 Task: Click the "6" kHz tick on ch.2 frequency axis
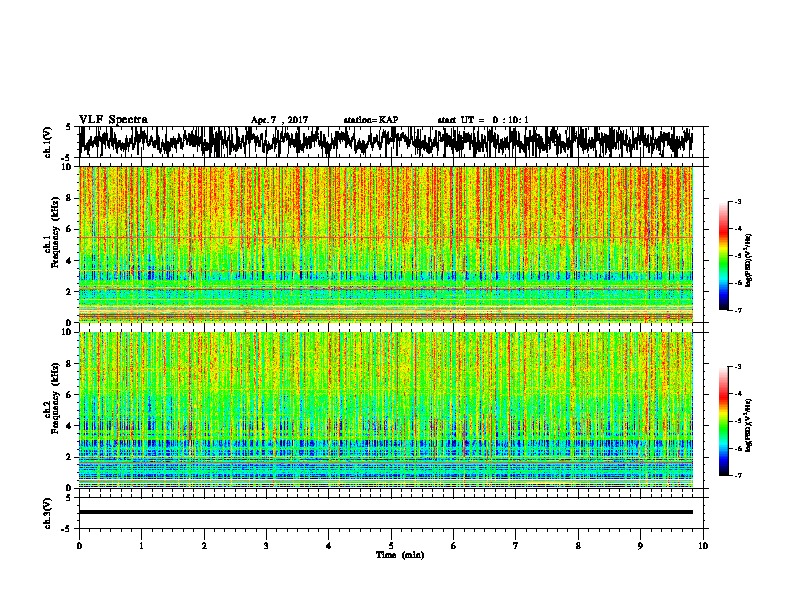pyautogui.click(x=70, y=395)
